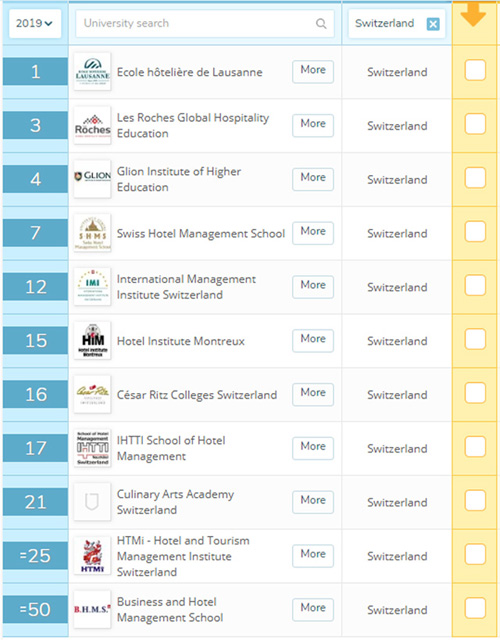This screenshot has width=500, height=640.
Task: Check the box for César Ritz Colleges Switzerland
Action: tap(475, 393)
